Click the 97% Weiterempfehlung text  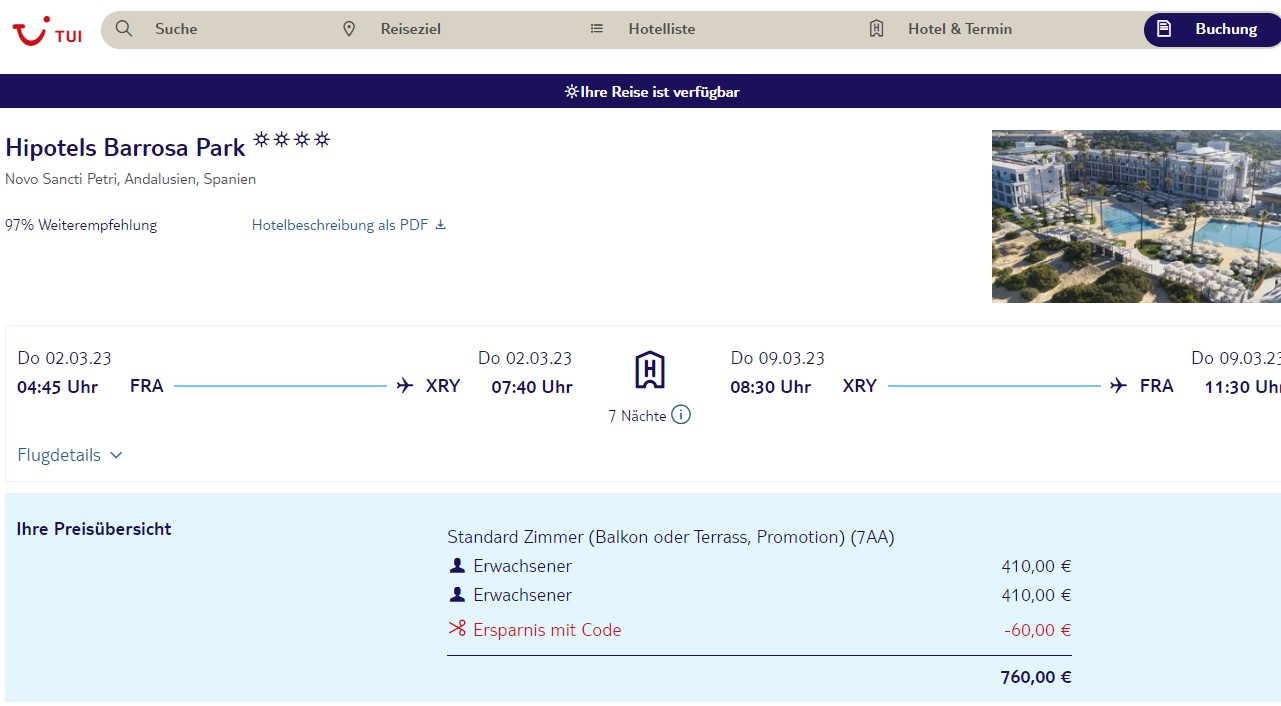pyautogui.click(x=81, y=225)
